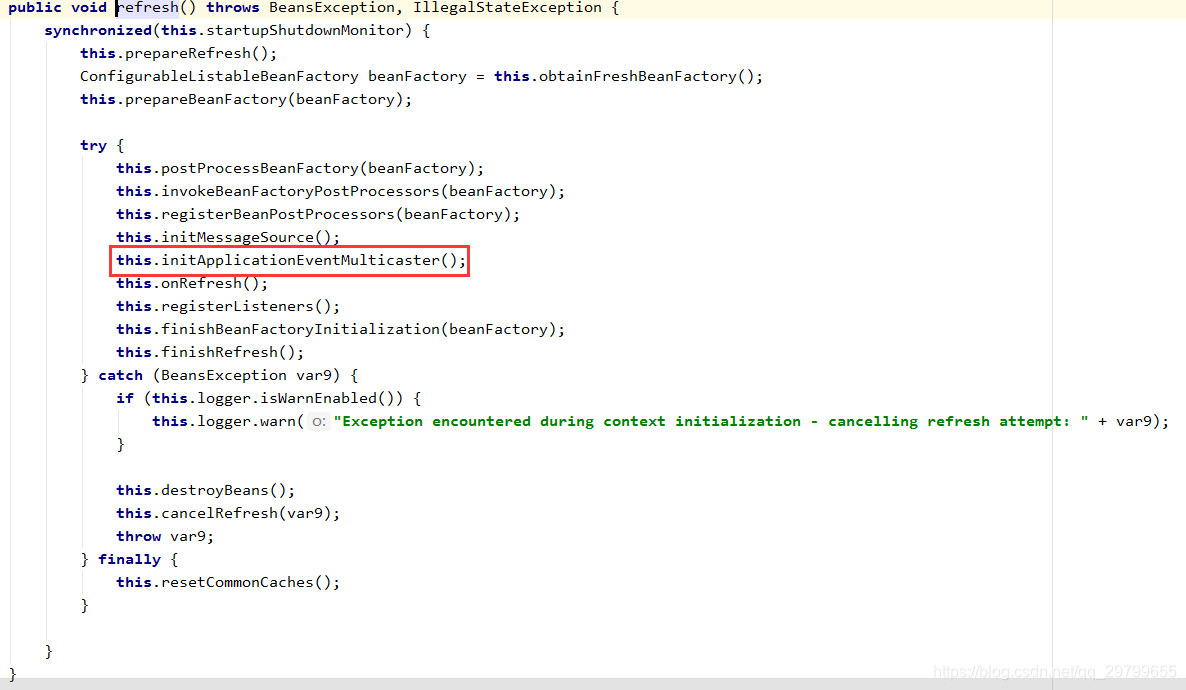Click the finishRefresh() call
The height and width of the screenshot is (690, 1186).
[x=228, y=353]
